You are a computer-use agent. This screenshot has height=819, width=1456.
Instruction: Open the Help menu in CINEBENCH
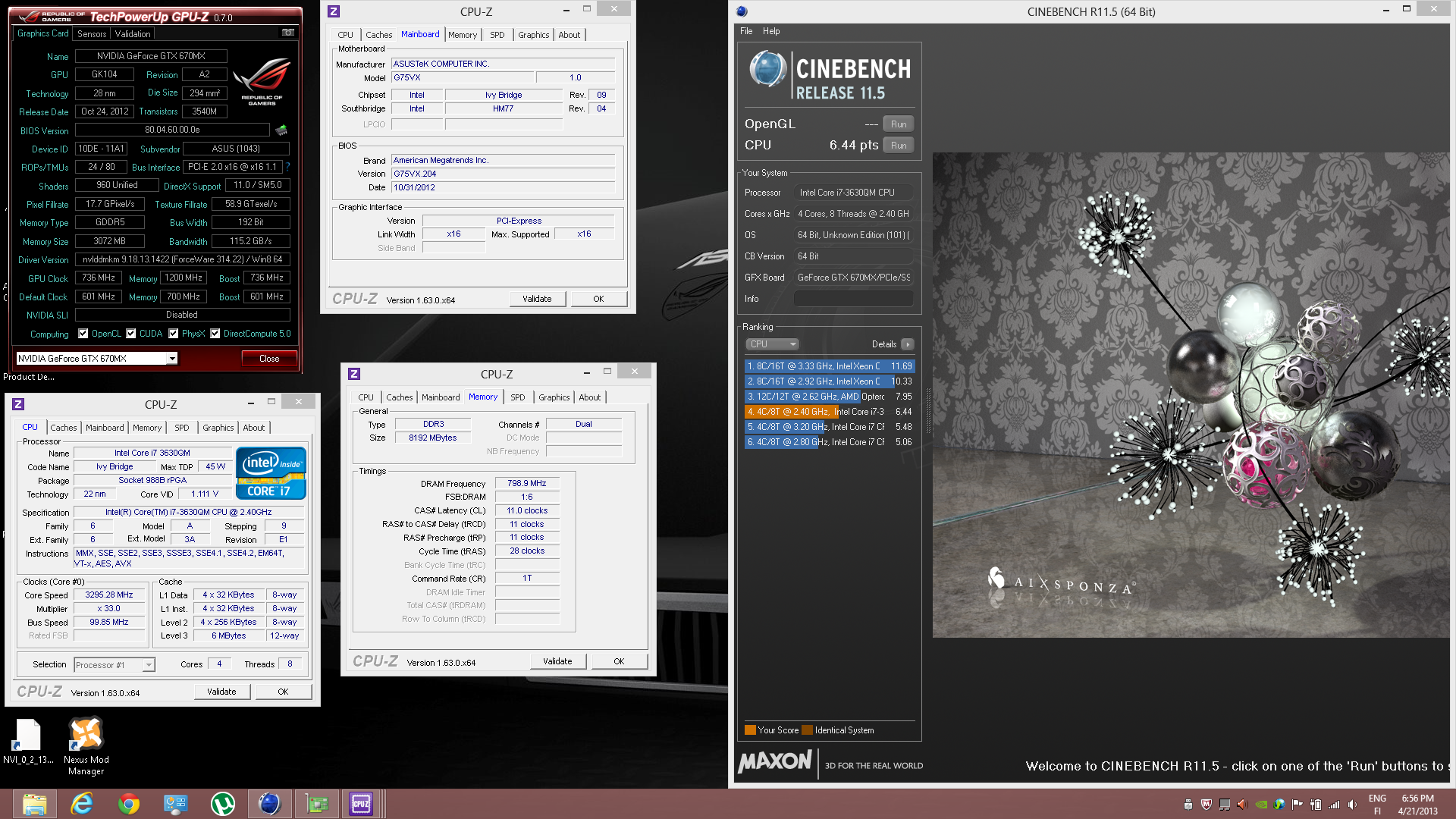(771, 31)
